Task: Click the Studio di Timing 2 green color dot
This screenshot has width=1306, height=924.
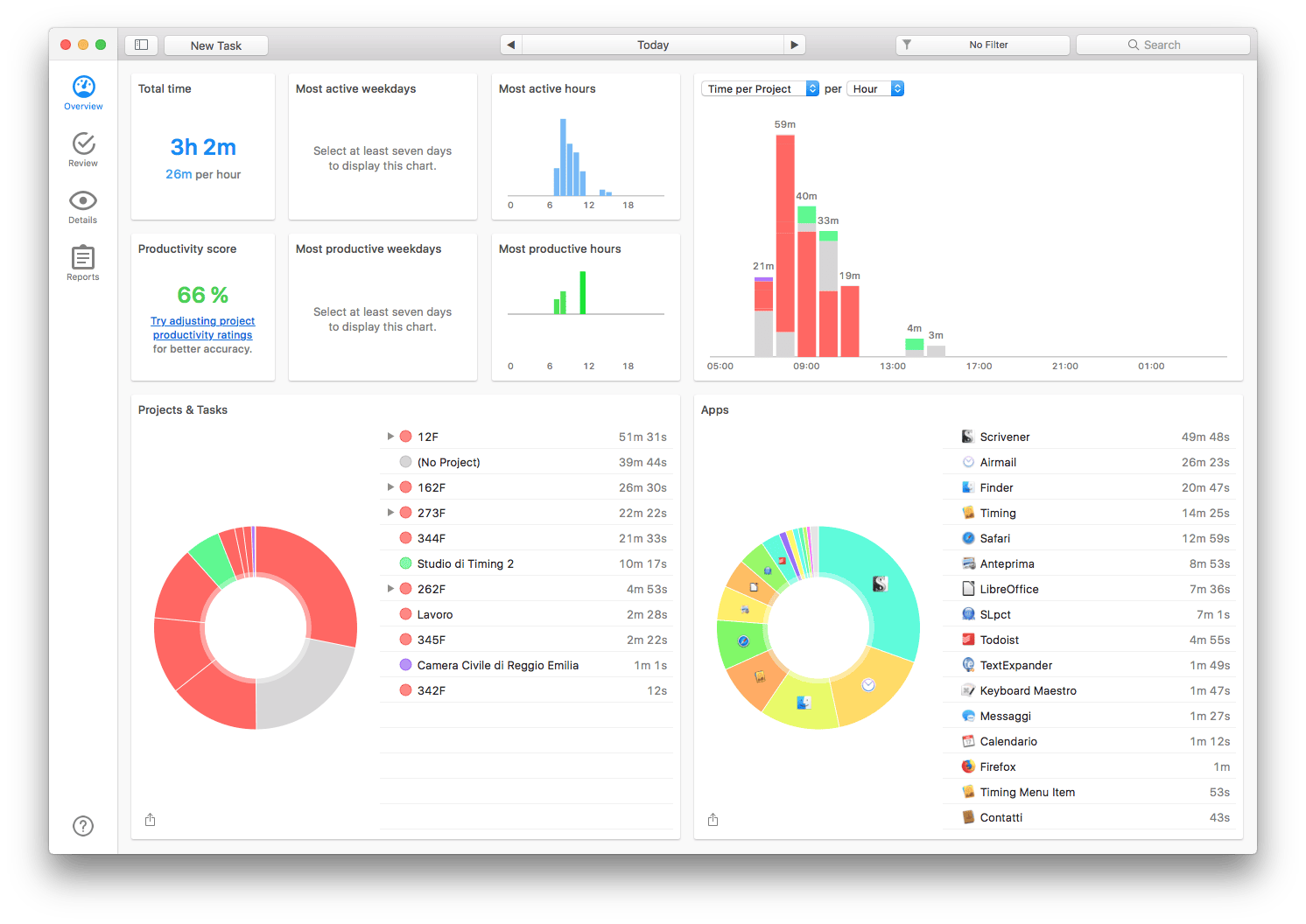Action: (406, 563)
